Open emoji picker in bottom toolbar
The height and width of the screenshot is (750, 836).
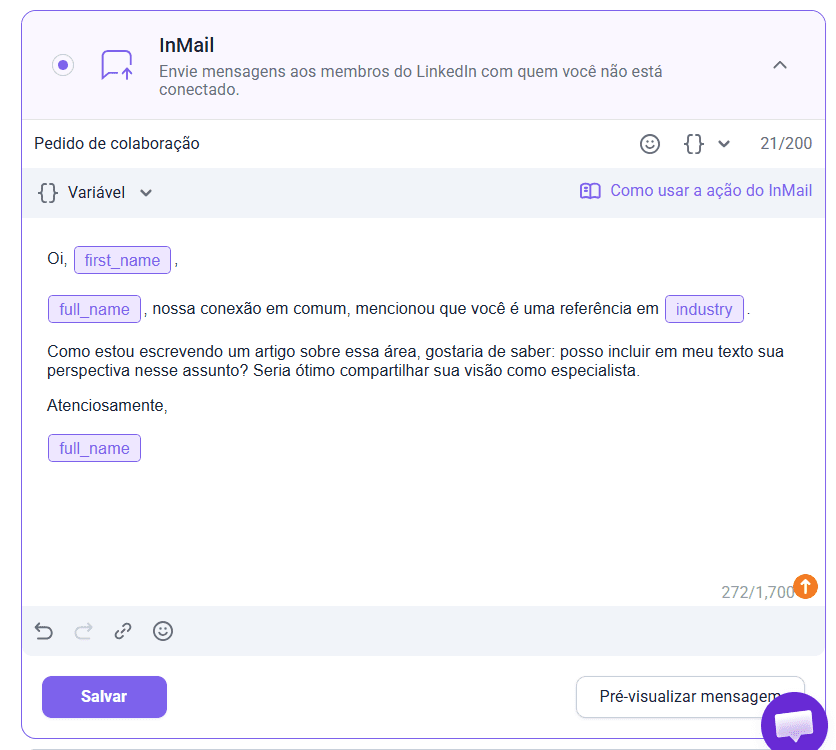tap(163, 631)
